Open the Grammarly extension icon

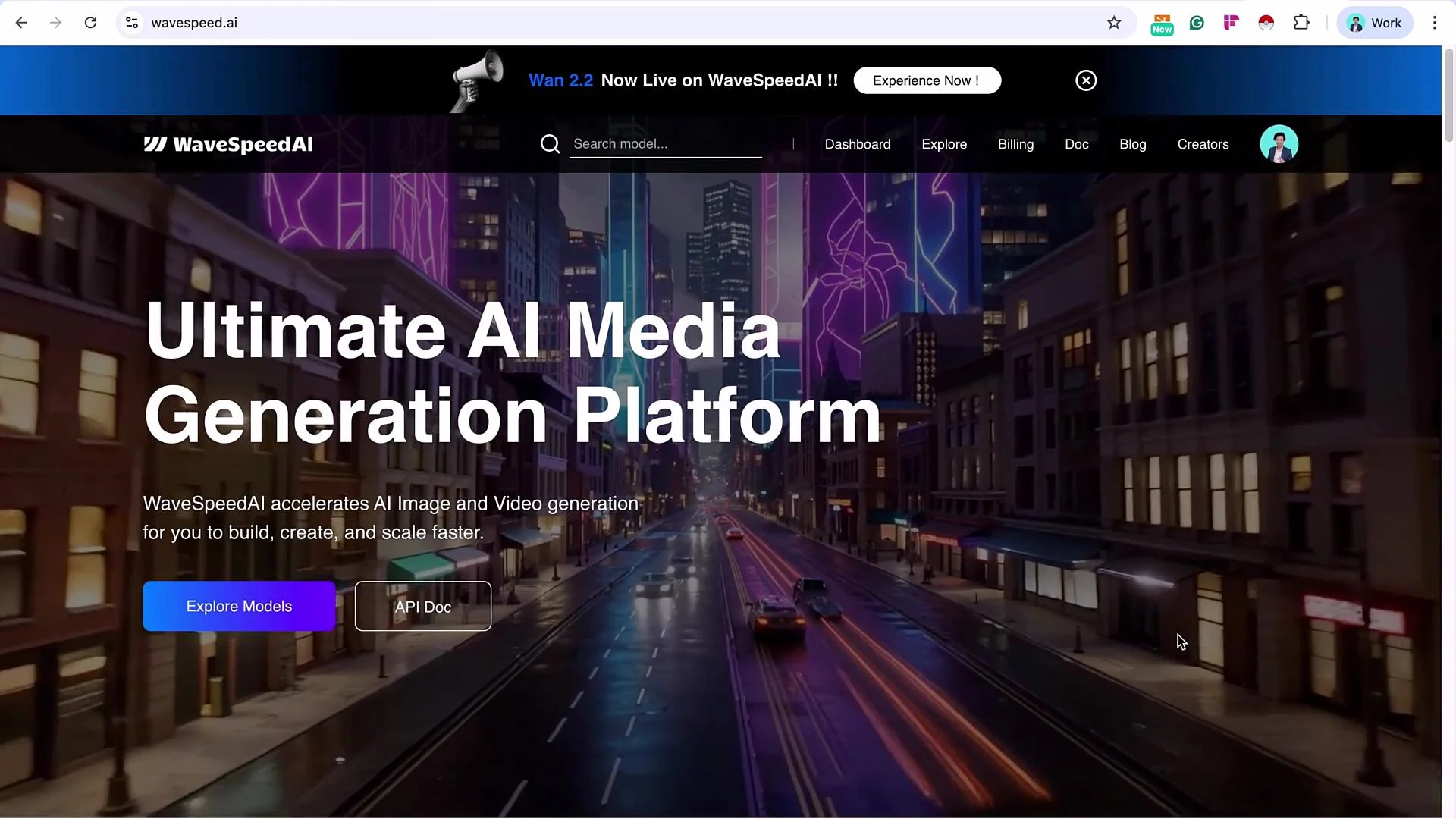pos(1197,23)
